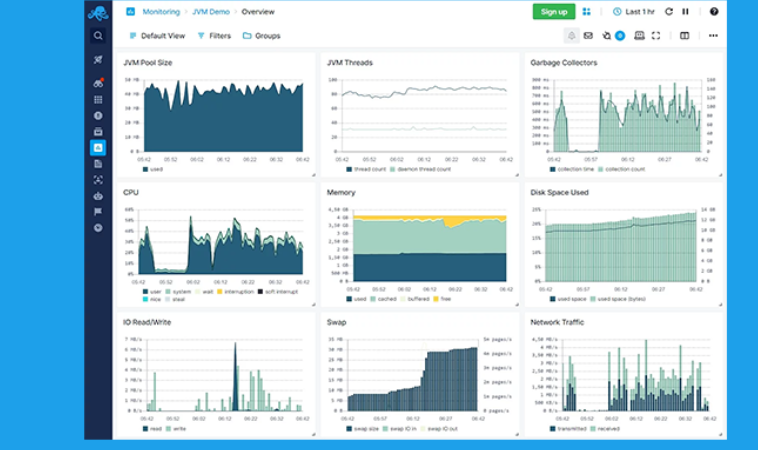Image resolution: width=758 pixels, height=450 pixels.
Task: Click the rocket icon in the sidebar
Action: [97, 60]
